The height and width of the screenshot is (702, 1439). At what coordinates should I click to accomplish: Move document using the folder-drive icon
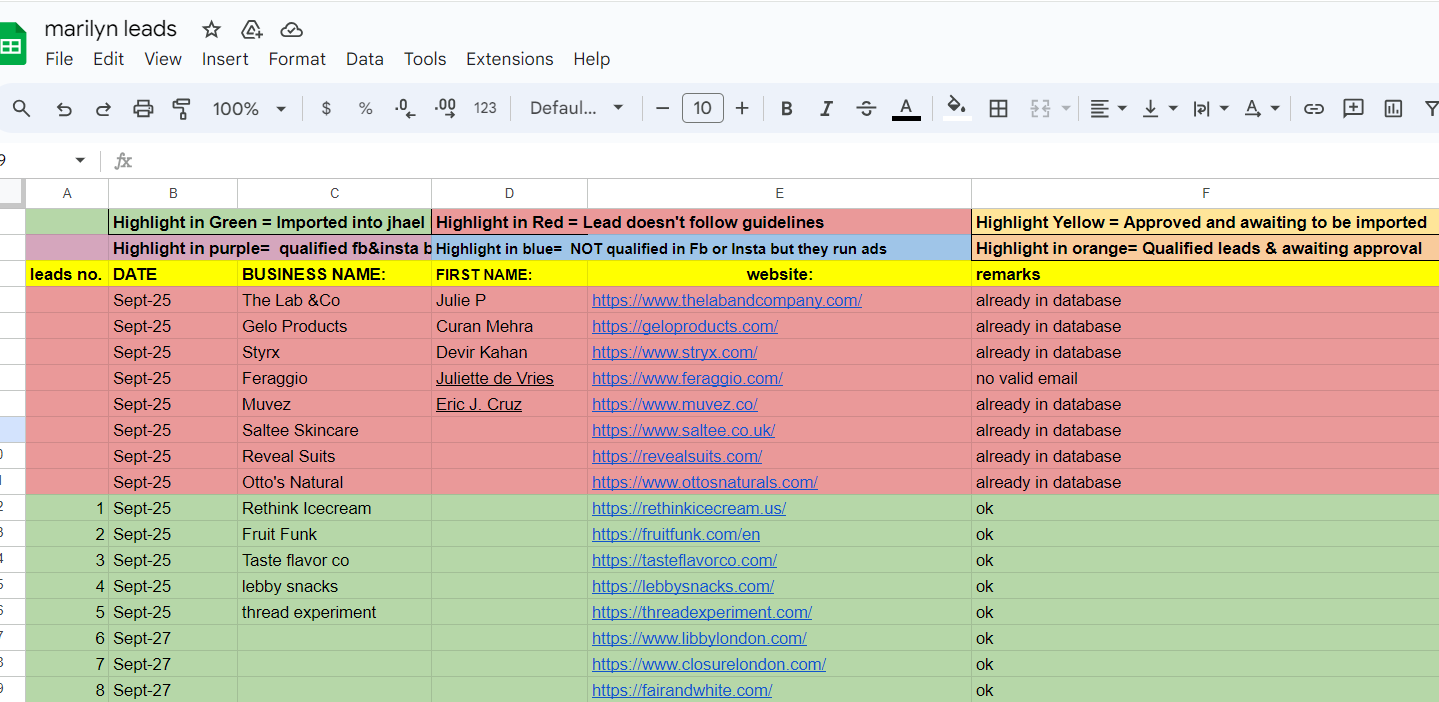click(252, 29)
